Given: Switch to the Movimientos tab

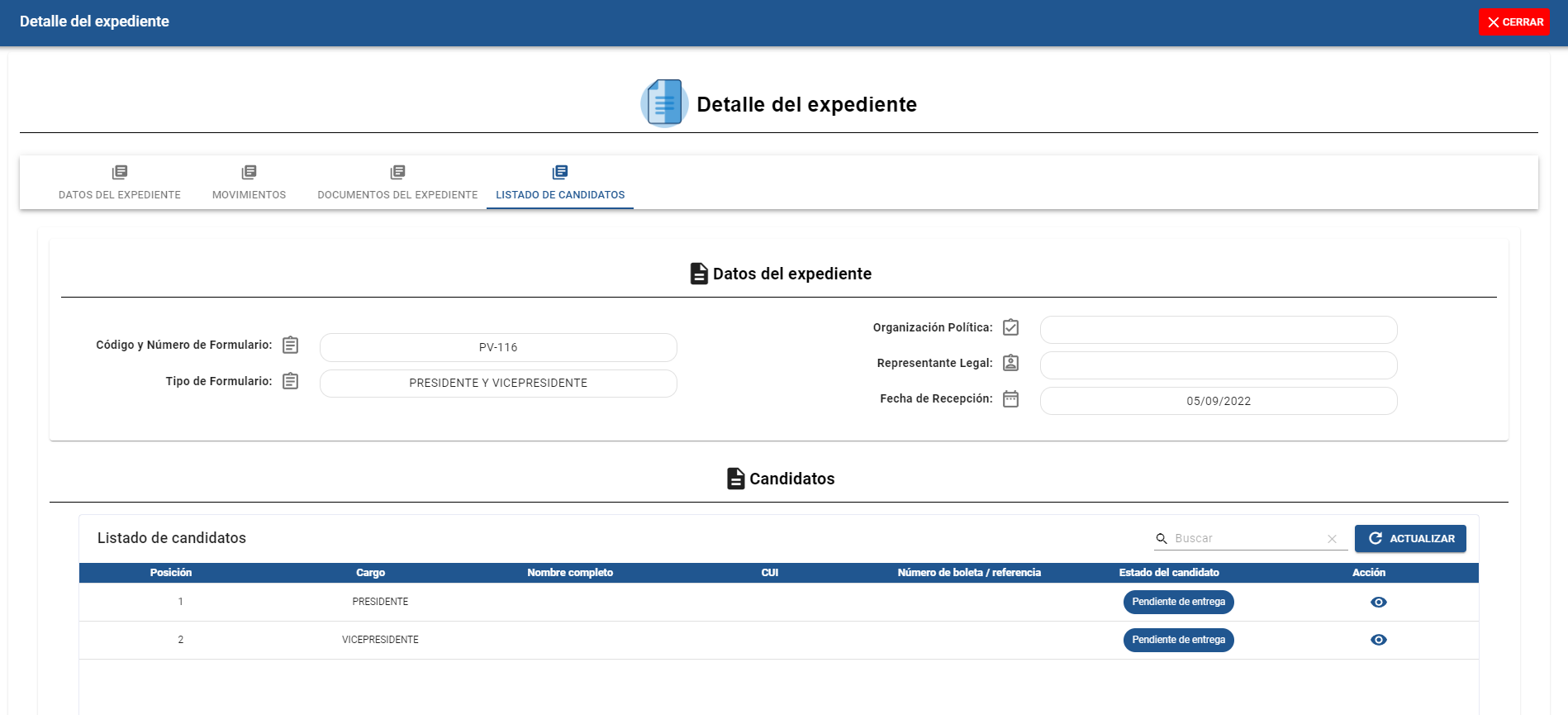Looking at the screenshot, I should (249, 183).
